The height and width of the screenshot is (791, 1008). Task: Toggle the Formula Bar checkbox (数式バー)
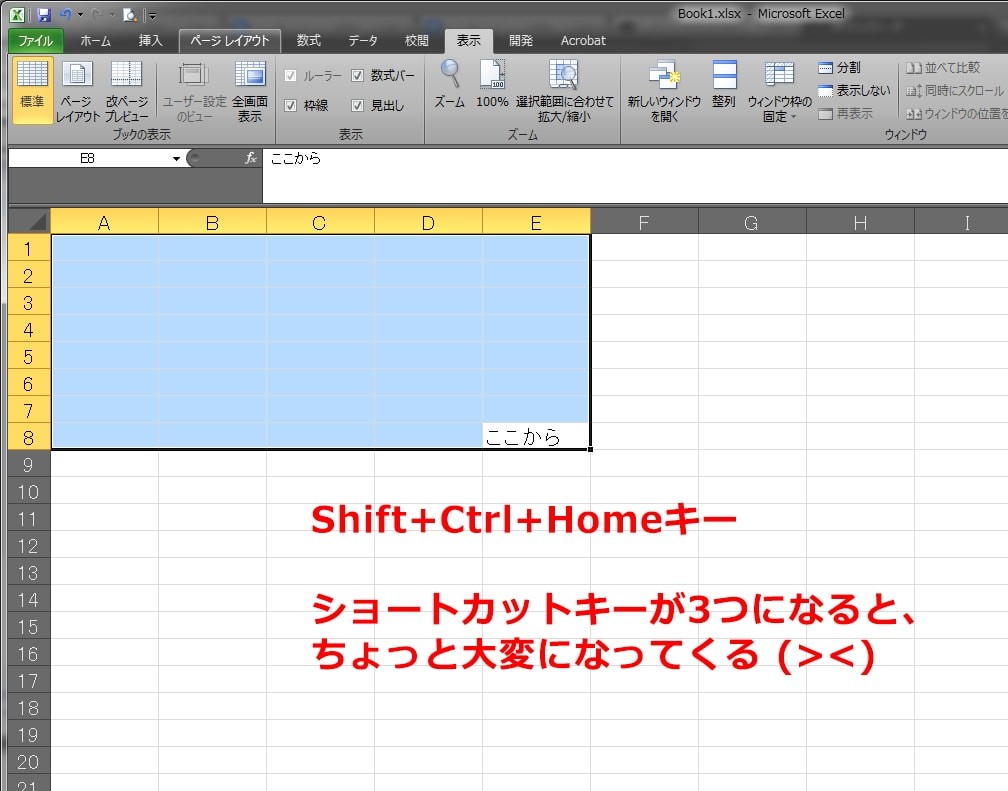coord(357,75)
